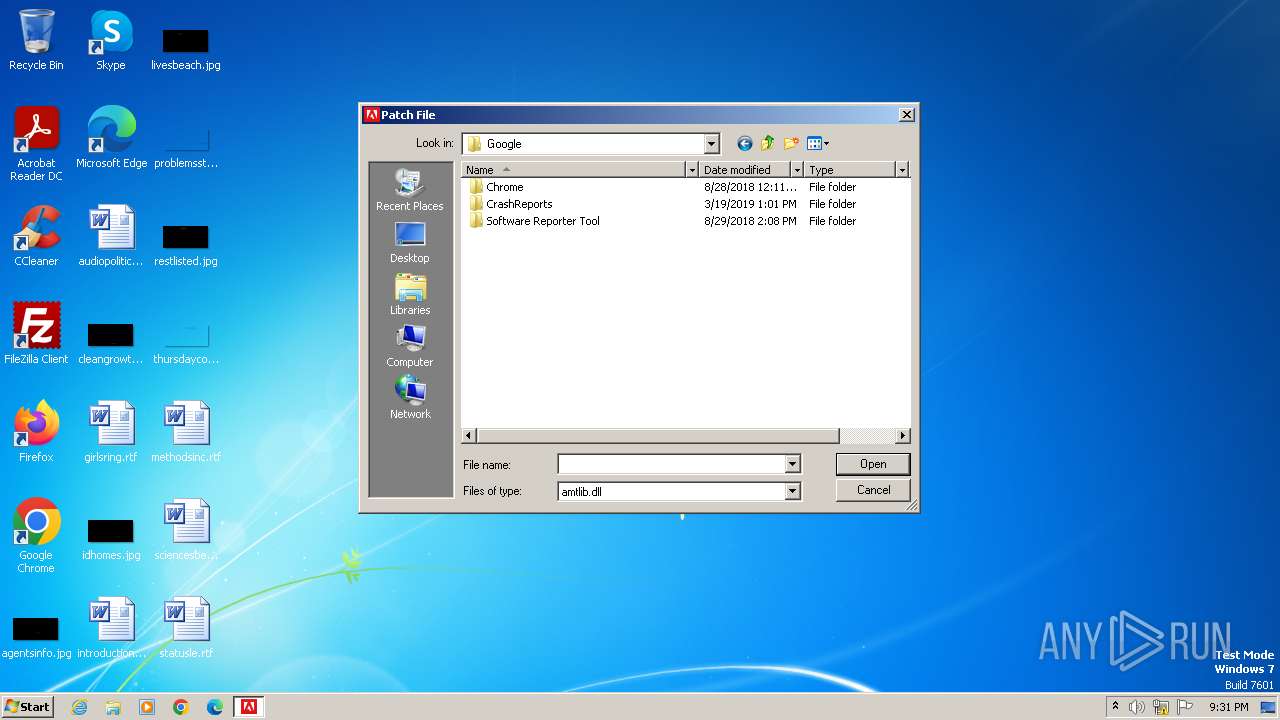Viewport: 1280px width, 720px height.
Task: Open Skype desktop shortcut
Action: pos(110,40)
